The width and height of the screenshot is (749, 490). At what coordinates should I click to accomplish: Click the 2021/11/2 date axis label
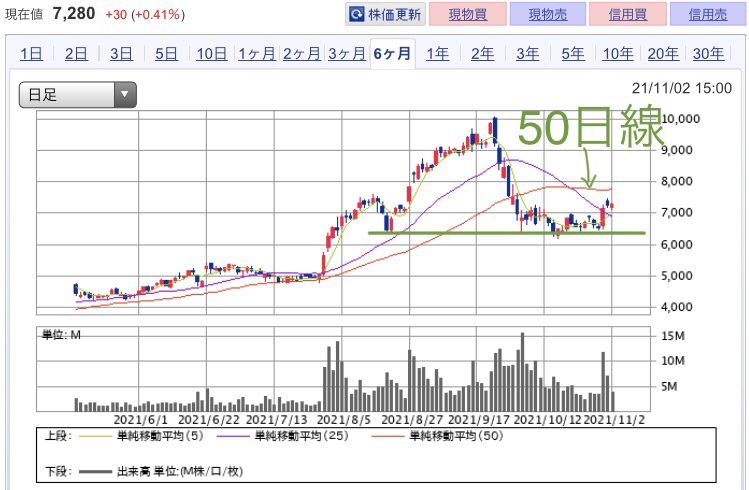615,420
